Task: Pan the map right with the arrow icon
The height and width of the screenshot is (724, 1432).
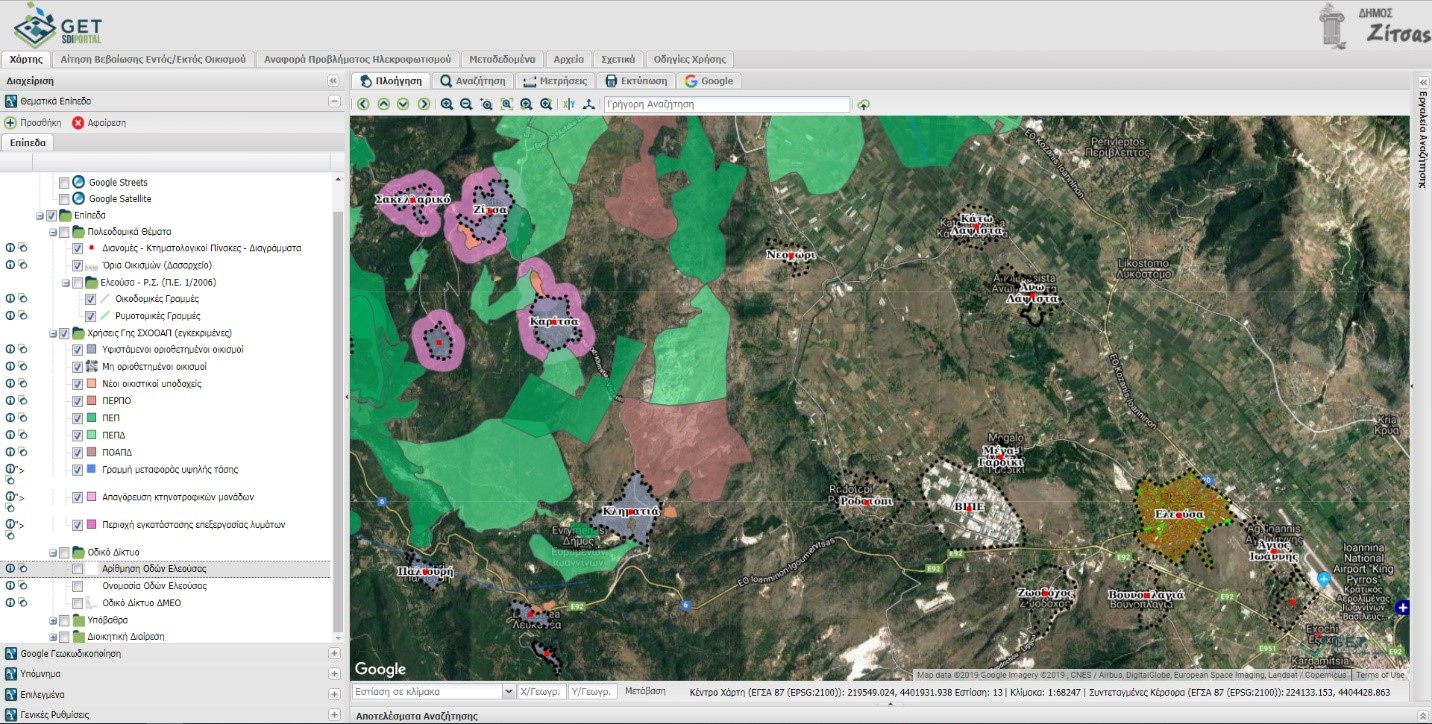Action: [424, 104]
